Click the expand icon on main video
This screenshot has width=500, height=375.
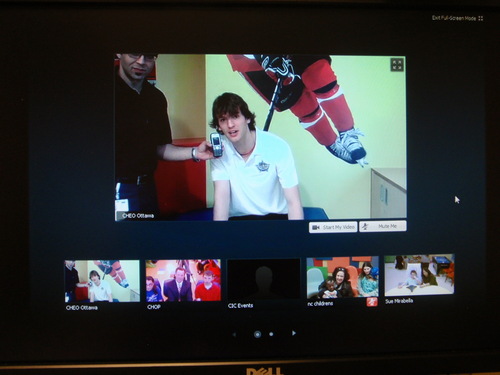pos(397,65)
